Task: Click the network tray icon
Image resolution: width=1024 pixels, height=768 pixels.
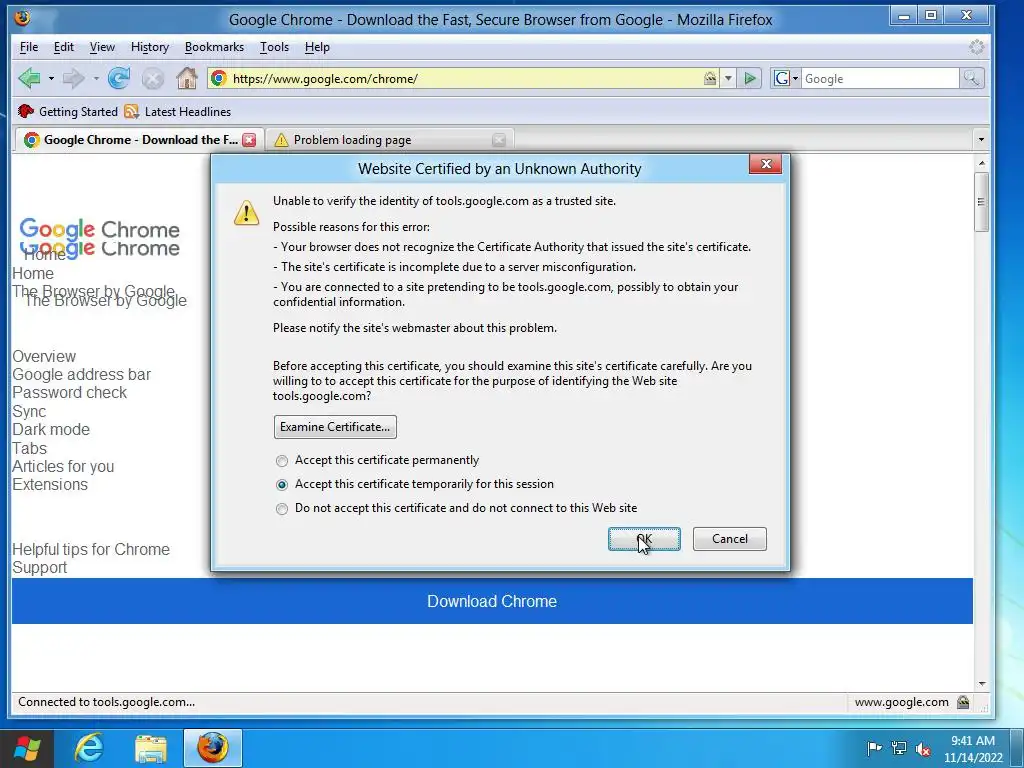Action: (899, 748)
